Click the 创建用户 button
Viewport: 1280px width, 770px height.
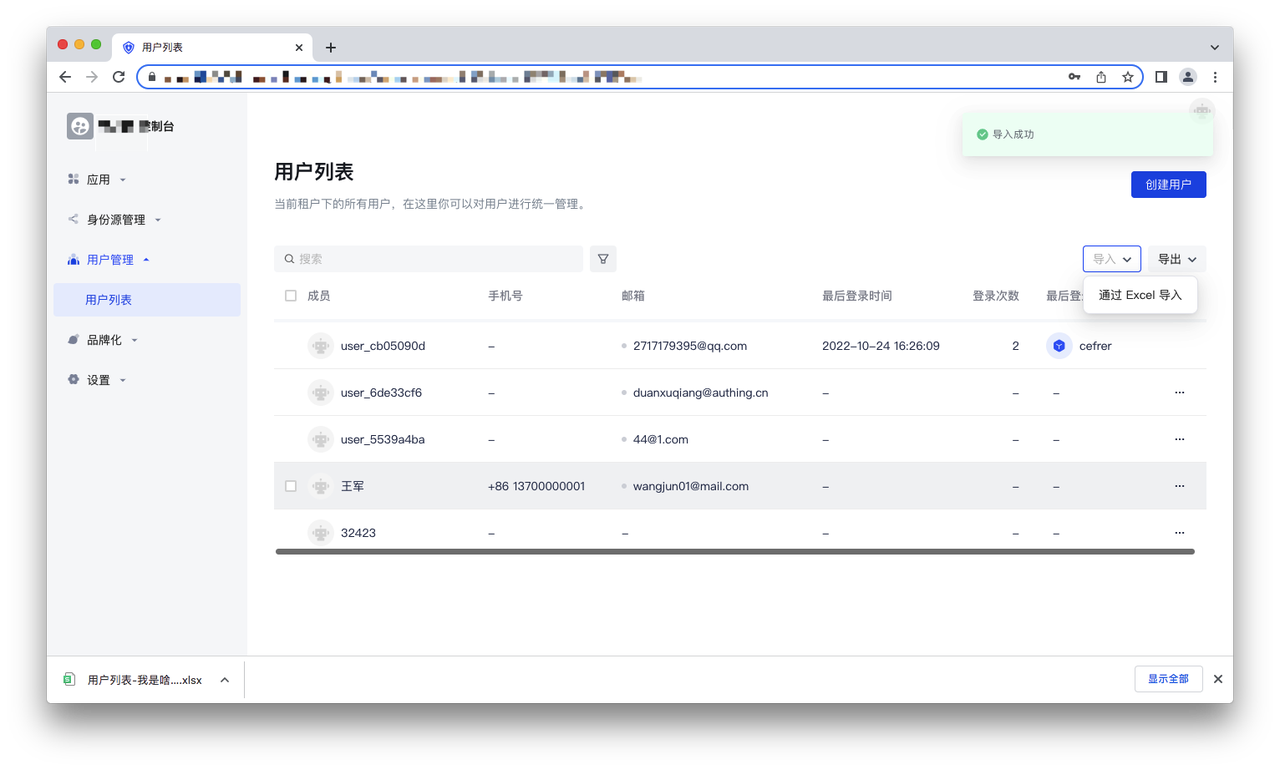[1168, 185]
